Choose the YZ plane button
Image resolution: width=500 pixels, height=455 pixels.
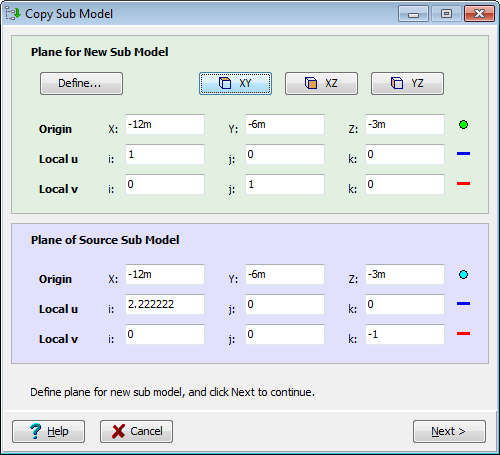coord(407,83)
